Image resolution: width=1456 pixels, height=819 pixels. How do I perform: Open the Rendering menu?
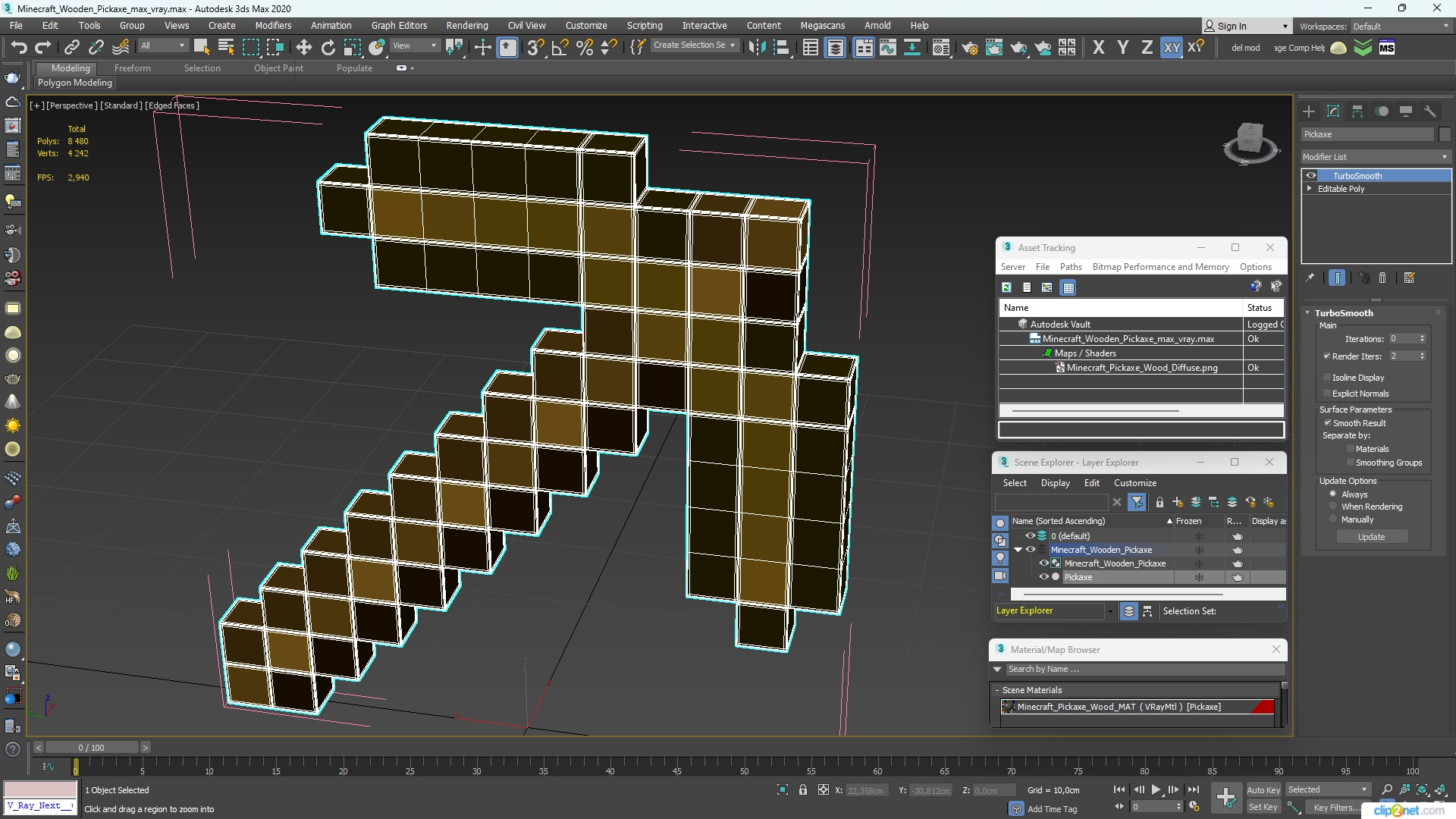pyautogui.click(x=467, y=25)
